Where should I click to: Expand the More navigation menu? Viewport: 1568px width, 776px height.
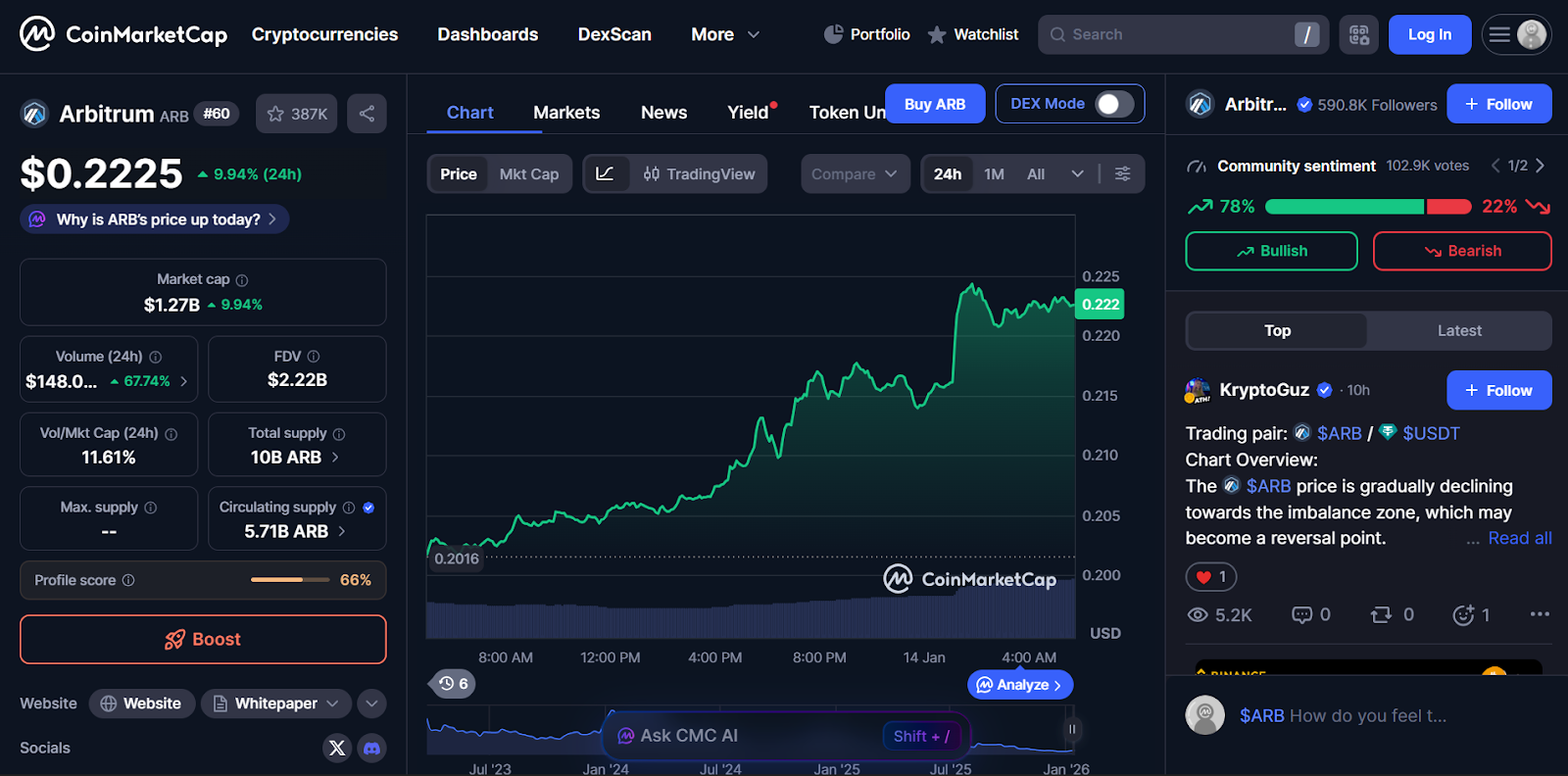[x=725, y=34]
